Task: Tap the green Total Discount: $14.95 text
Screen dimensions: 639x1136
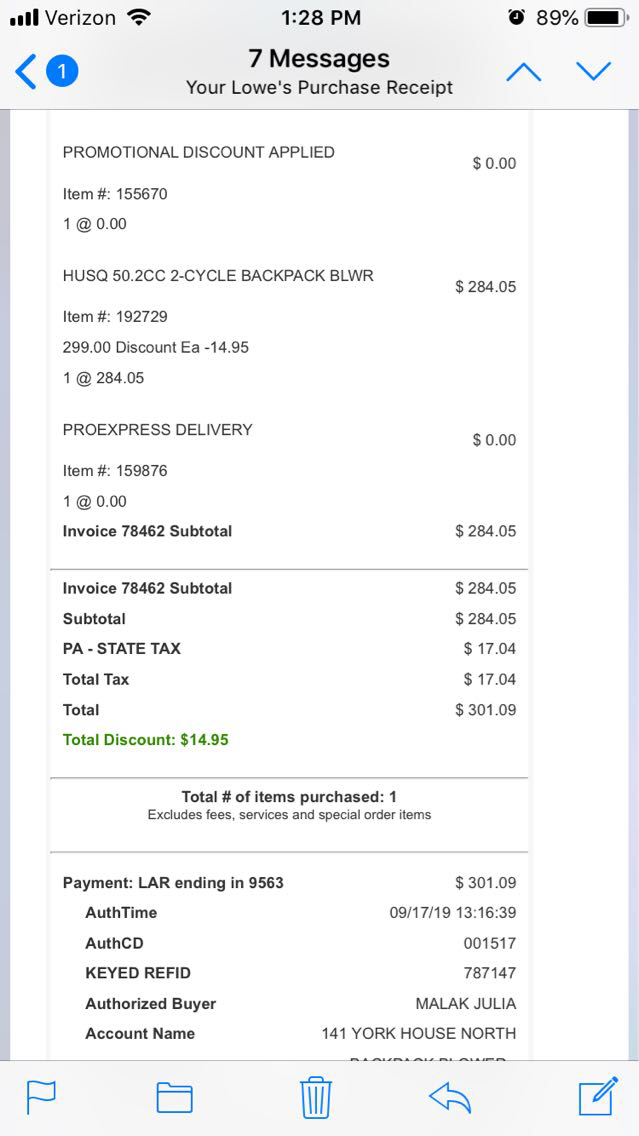Action: coord(146,740)
